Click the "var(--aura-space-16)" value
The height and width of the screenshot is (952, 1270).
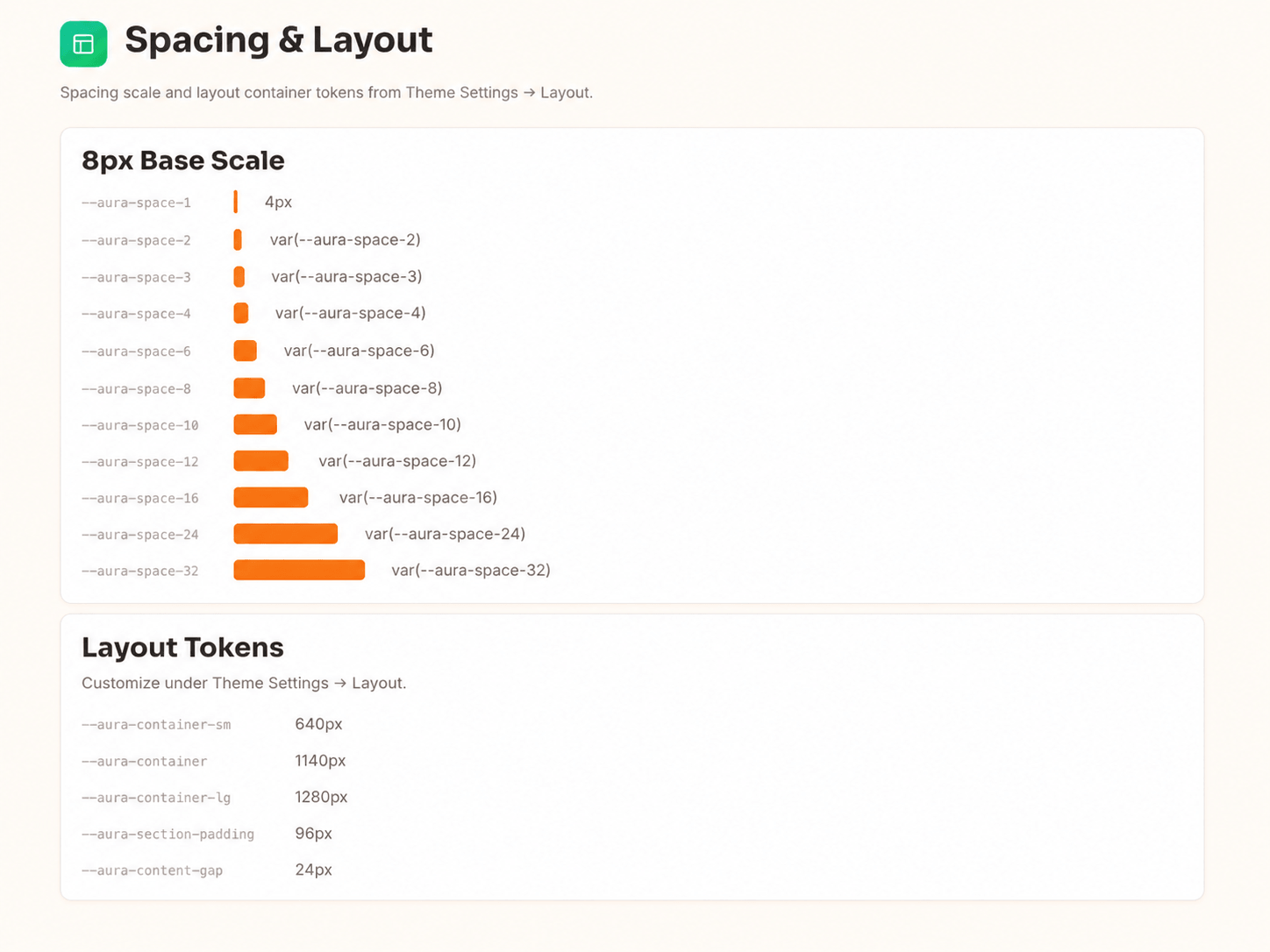[x=418, y=497]
